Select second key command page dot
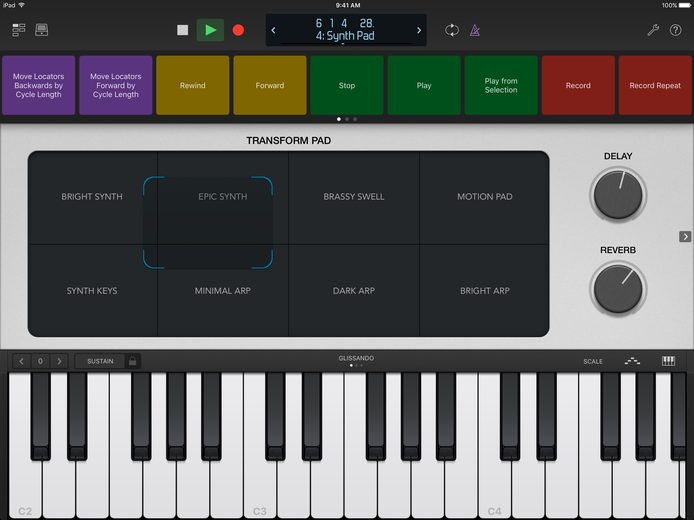694x520 pixels. pyautogui.click(x=347, y=119)
